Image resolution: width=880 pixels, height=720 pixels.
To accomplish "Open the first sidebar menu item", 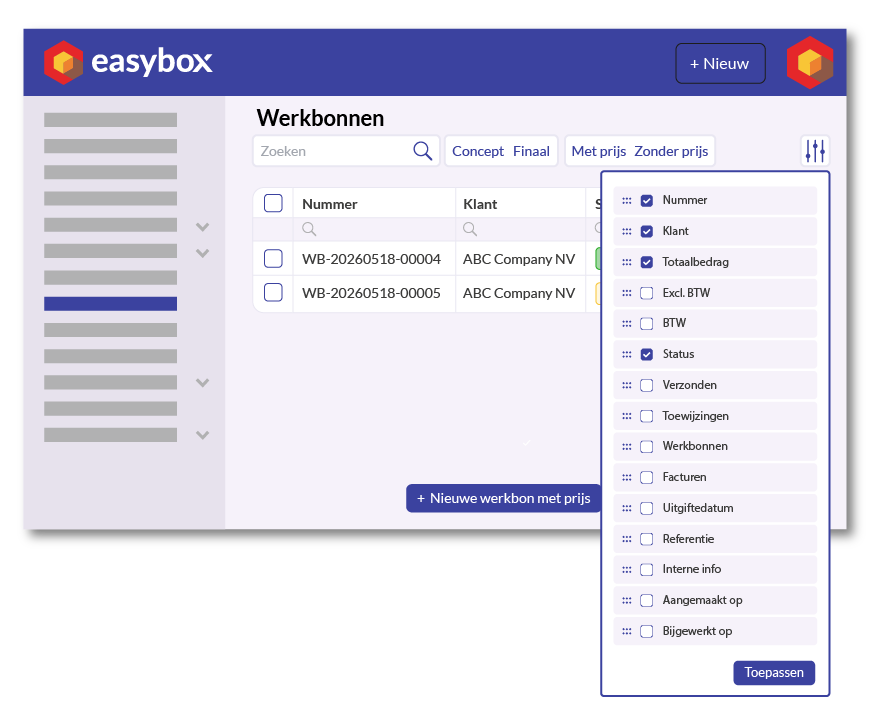I will 111,120.
